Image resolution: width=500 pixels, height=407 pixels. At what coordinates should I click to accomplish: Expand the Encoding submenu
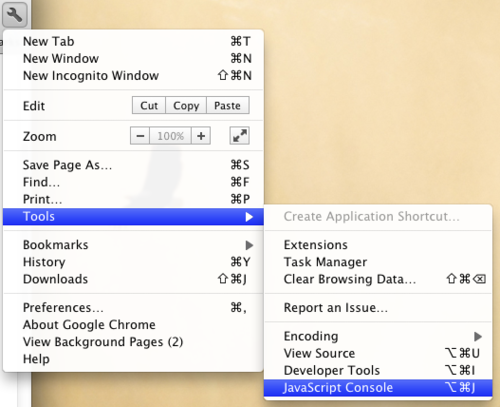pos(378,336)
